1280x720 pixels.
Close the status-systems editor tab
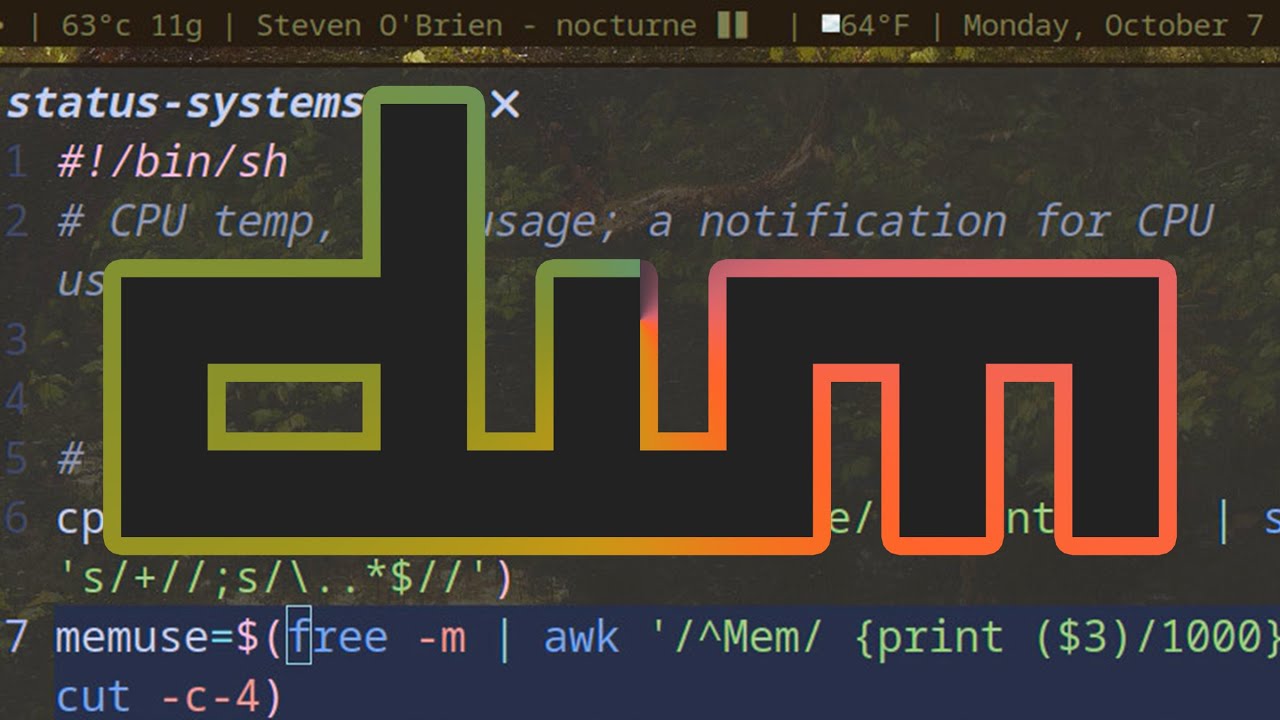(505, 104)
